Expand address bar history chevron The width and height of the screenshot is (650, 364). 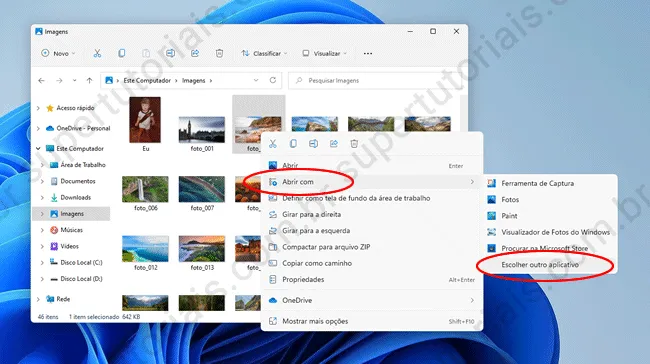click(x=256, y=80)
